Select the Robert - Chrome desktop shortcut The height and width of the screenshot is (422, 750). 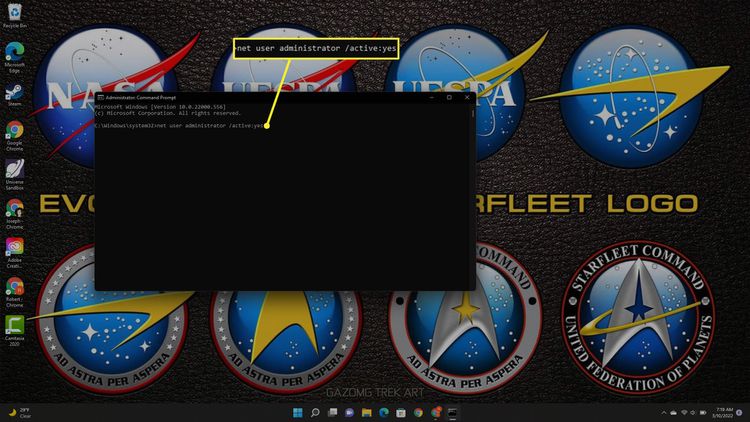[x=14, y=292]
